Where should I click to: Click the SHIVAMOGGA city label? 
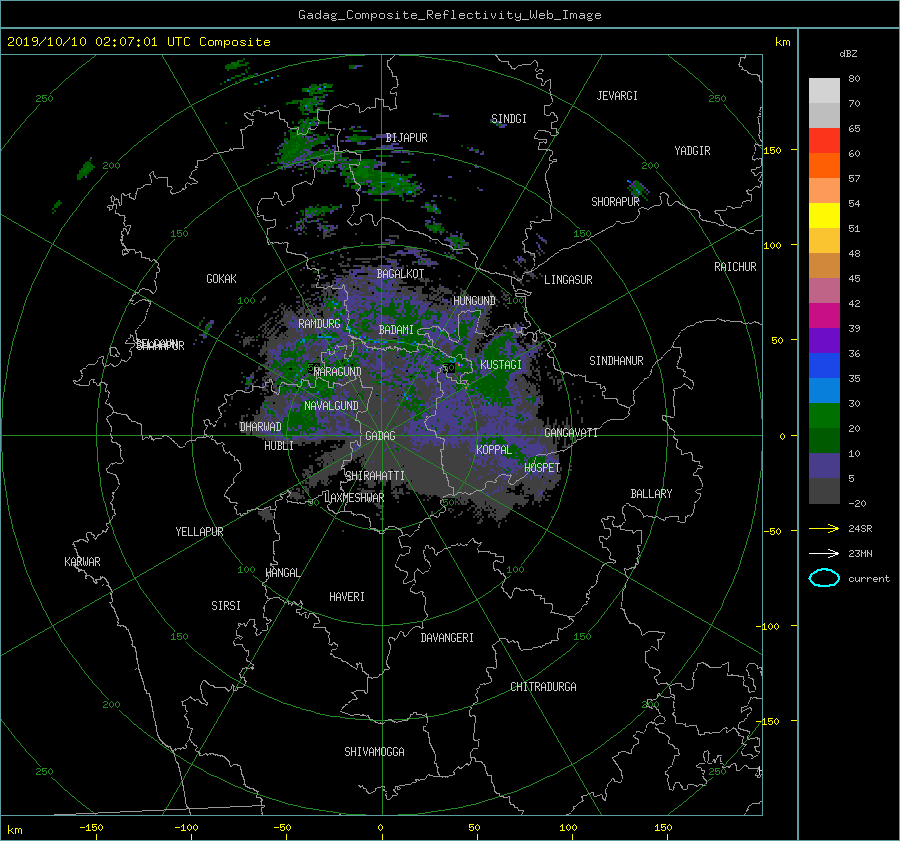[374, 752]
